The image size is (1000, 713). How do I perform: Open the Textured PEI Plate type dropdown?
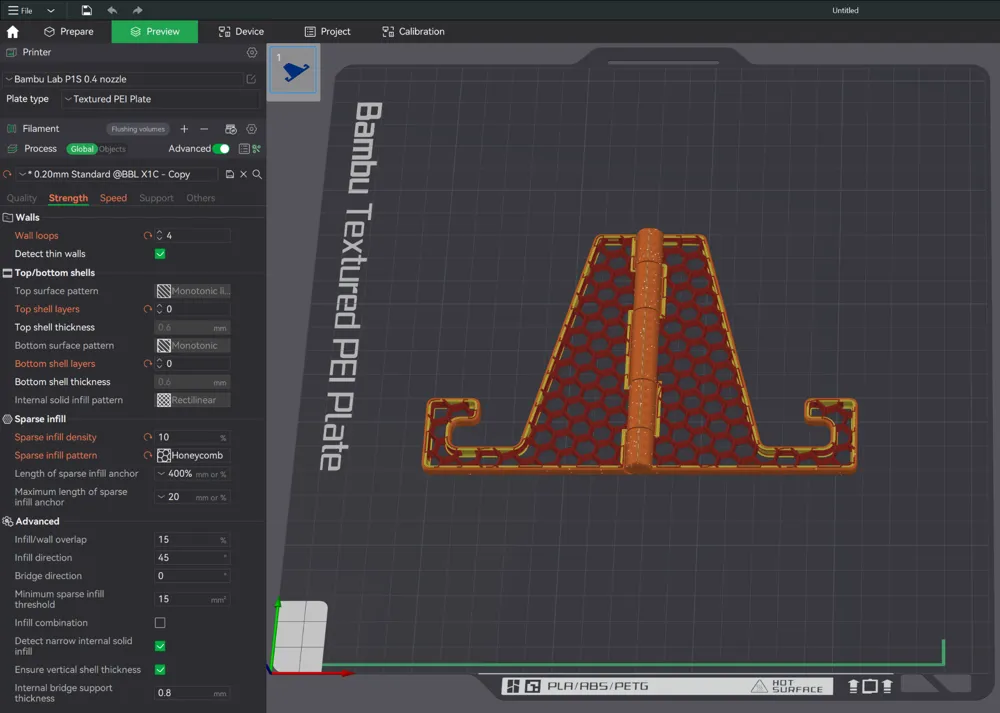(x=161, y=99)
